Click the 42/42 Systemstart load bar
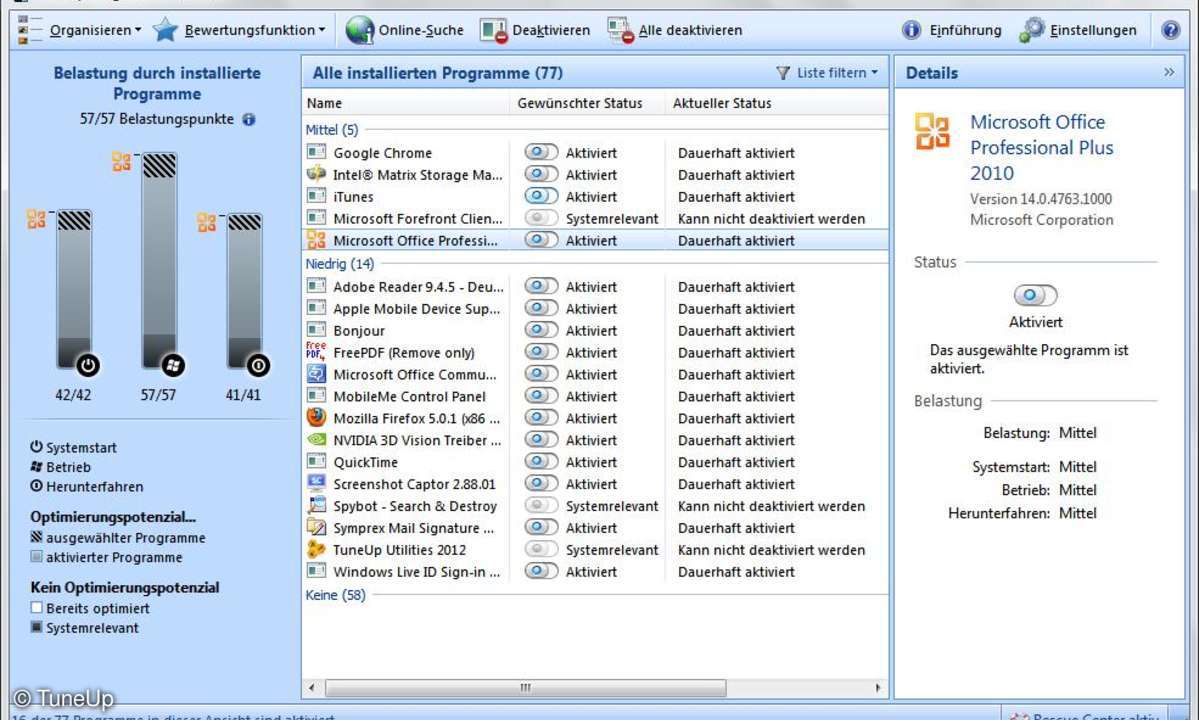Image resolution: width=1199 pixels, height=720 pixels. click(x=74, y=289)
